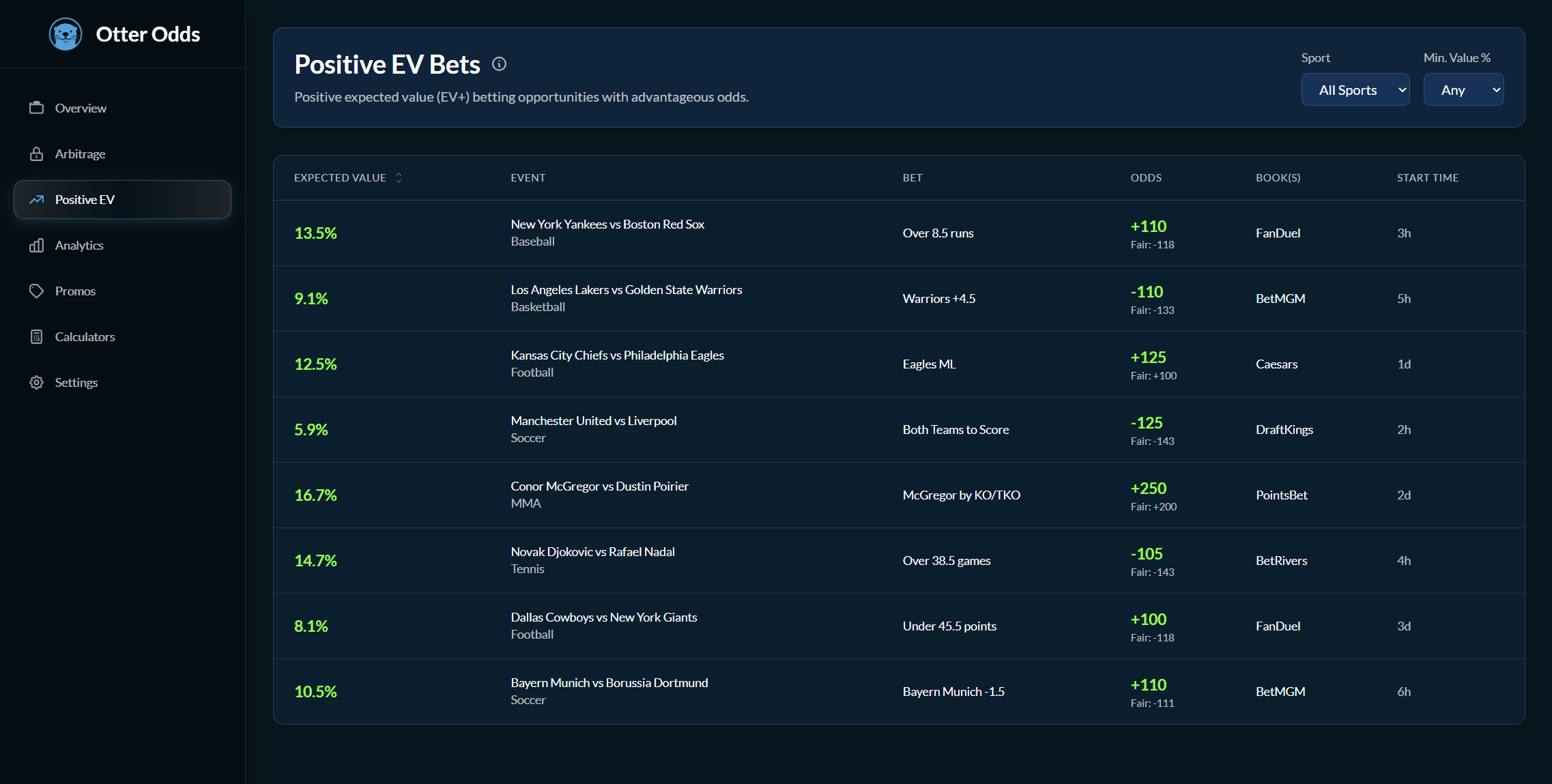
Task: Select Kansas City Chiefs vs Philadelphia Eagles
Action: [x=618, y=355]
